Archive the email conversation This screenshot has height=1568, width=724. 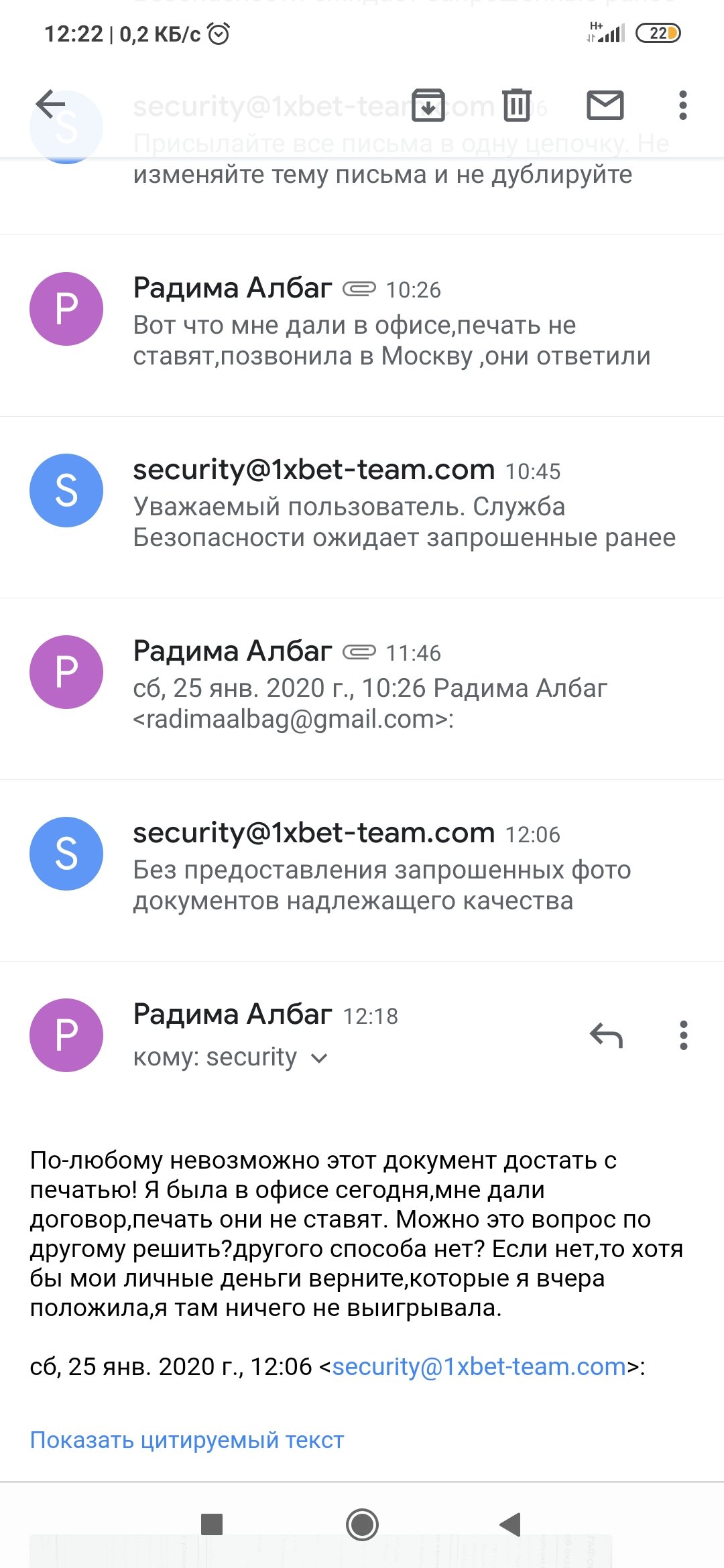click(428, 105)
